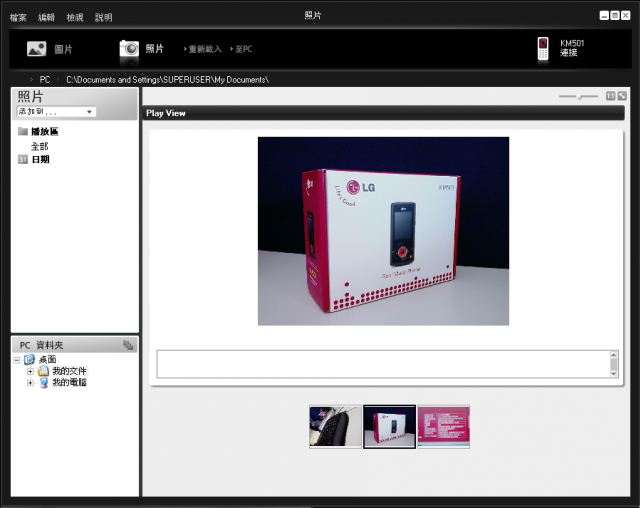Viewport: 640px width, 508px height.
Task: Expand the 我的電腦 tree node
Action: pos(30,383)
